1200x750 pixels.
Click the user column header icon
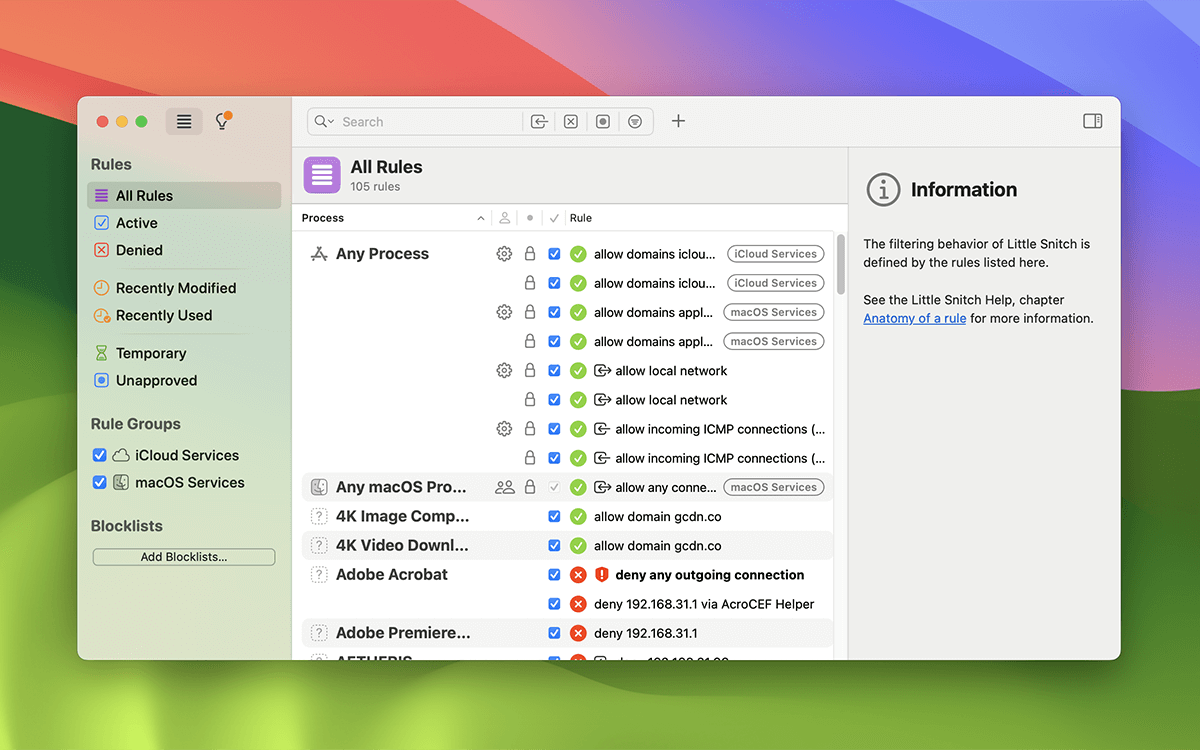click(505, 218)
